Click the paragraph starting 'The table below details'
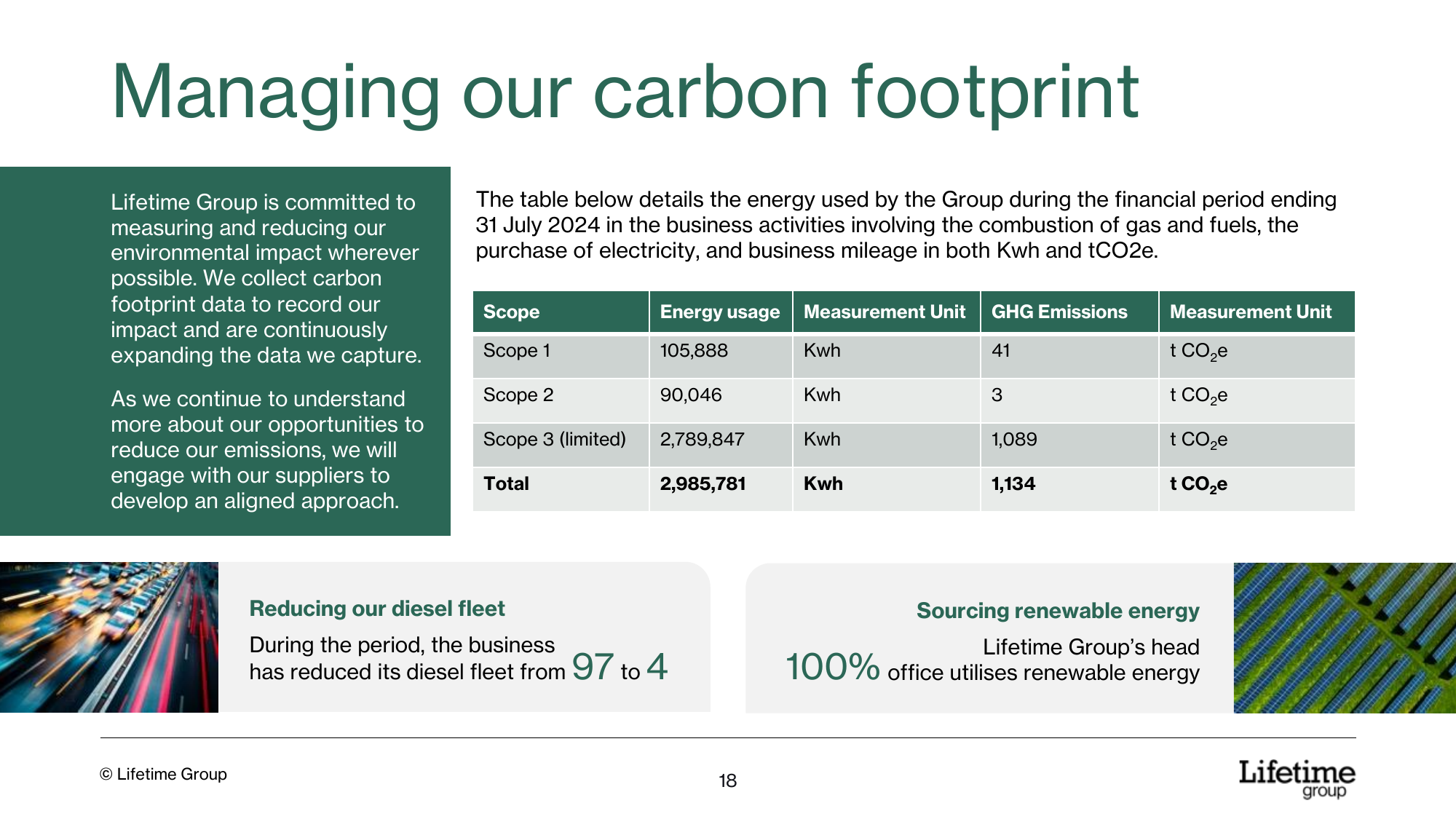 906,225
